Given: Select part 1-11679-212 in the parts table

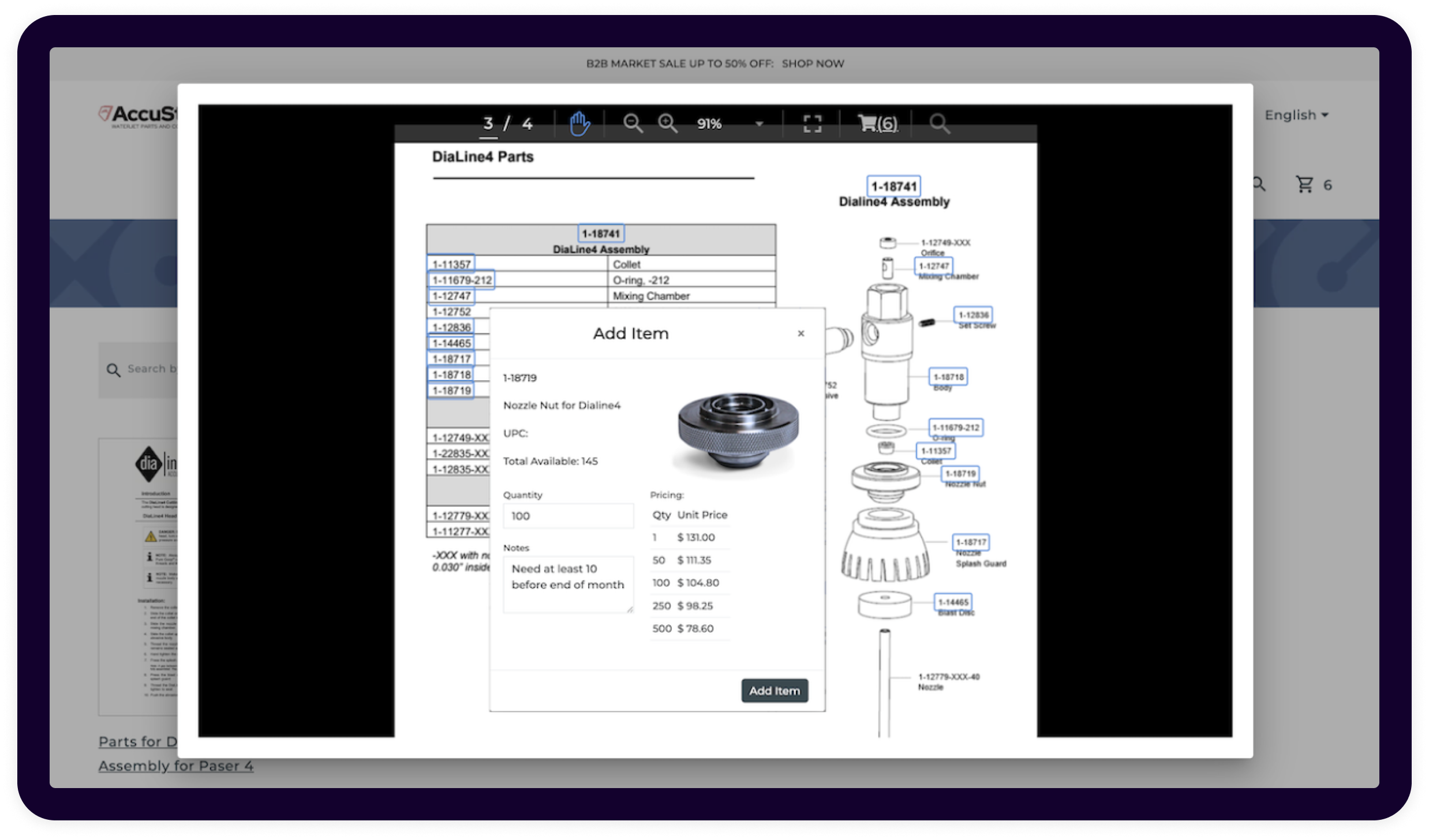Looking at the screenshot, I should [462, 280].
